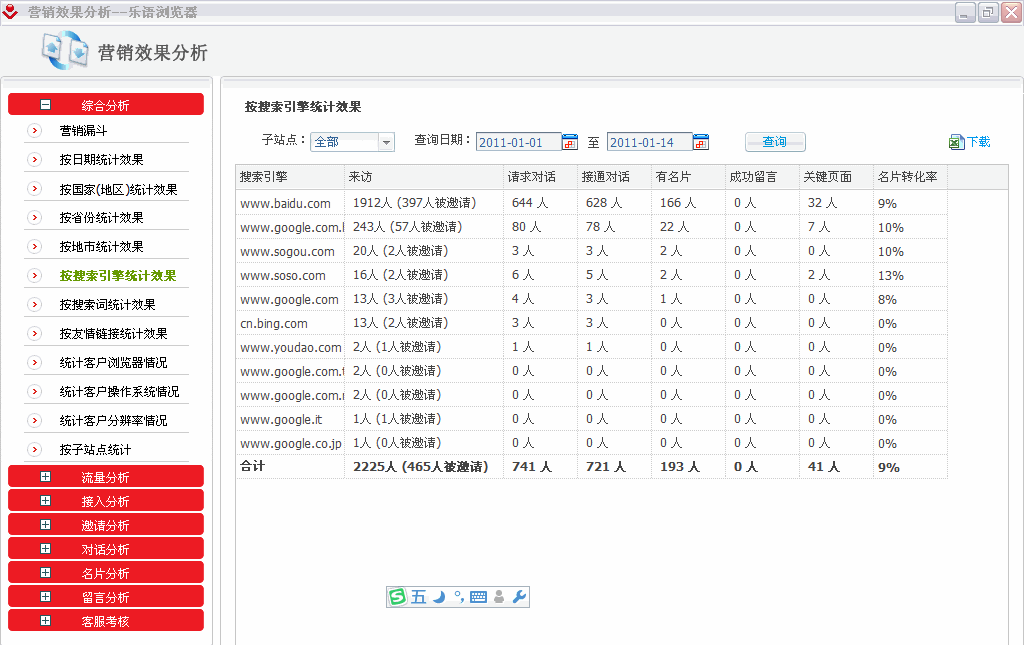The image size is (1024, 645).
Task: Click the Sogou input method logo icon
Action: click(x=397, y=597)
